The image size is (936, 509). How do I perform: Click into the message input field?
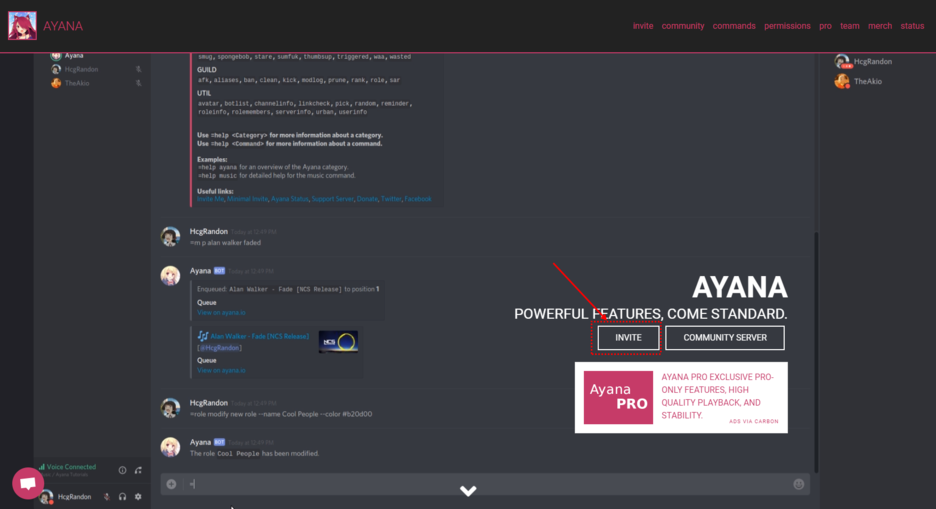point(485,484)
